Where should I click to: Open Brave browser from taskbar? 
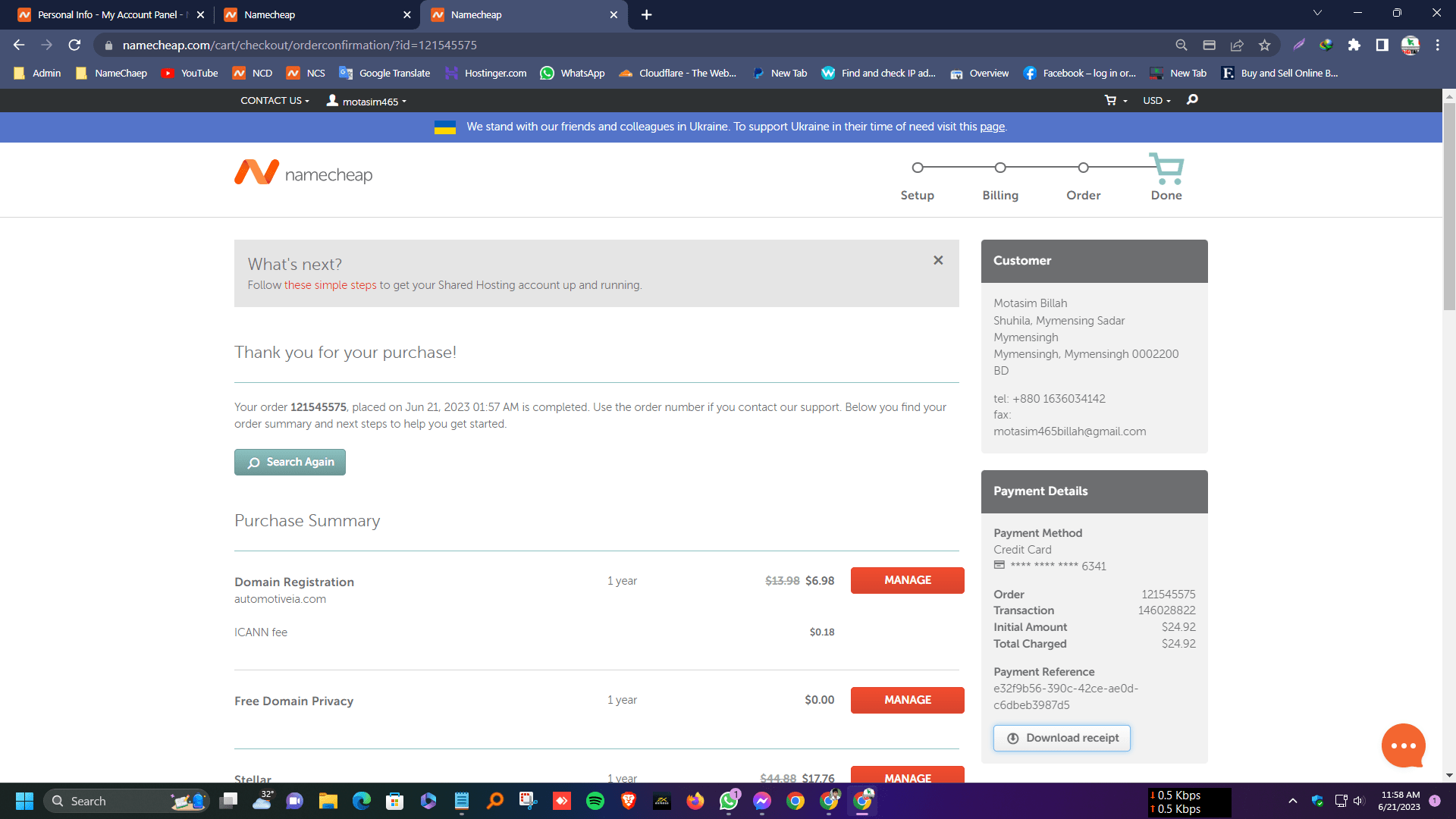629,801
